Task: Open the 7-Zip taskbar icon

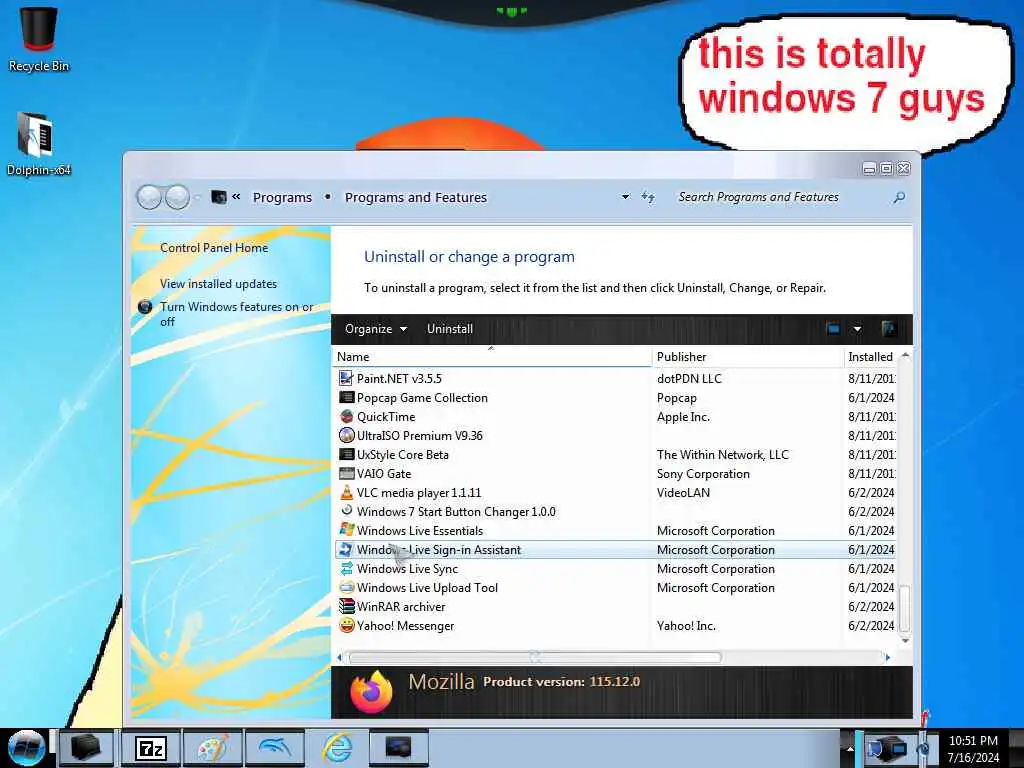Action: [151, 748]
